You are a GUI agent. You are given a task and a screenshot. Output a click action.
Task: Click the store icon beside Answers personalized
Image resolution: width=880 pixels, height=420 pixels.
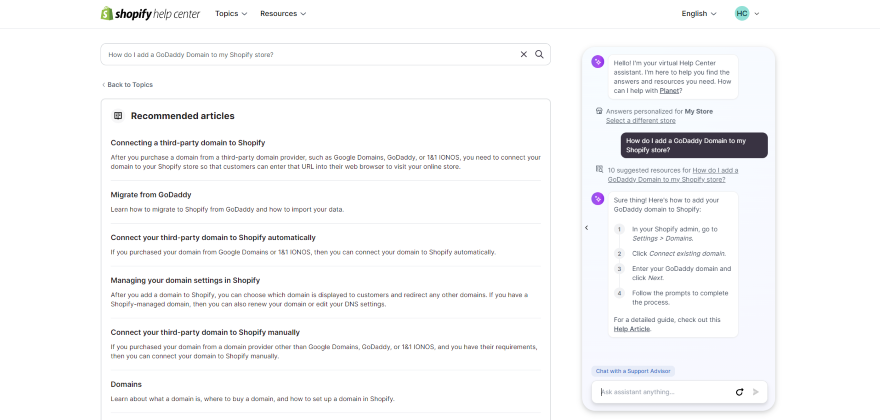[x=599, y=111]
